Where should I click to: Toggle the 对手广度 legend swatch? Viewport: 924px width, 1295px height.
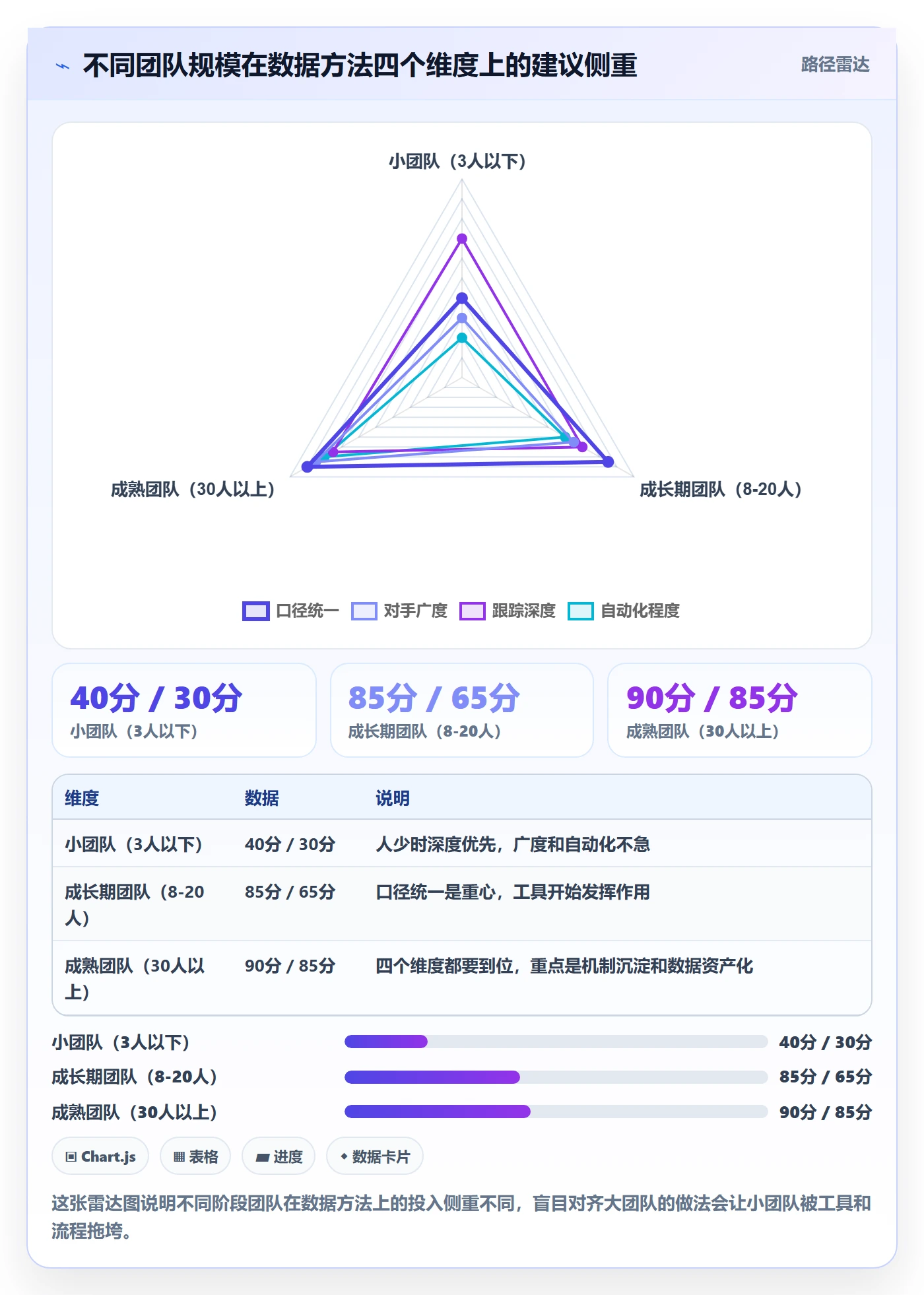tap(364, 611)
